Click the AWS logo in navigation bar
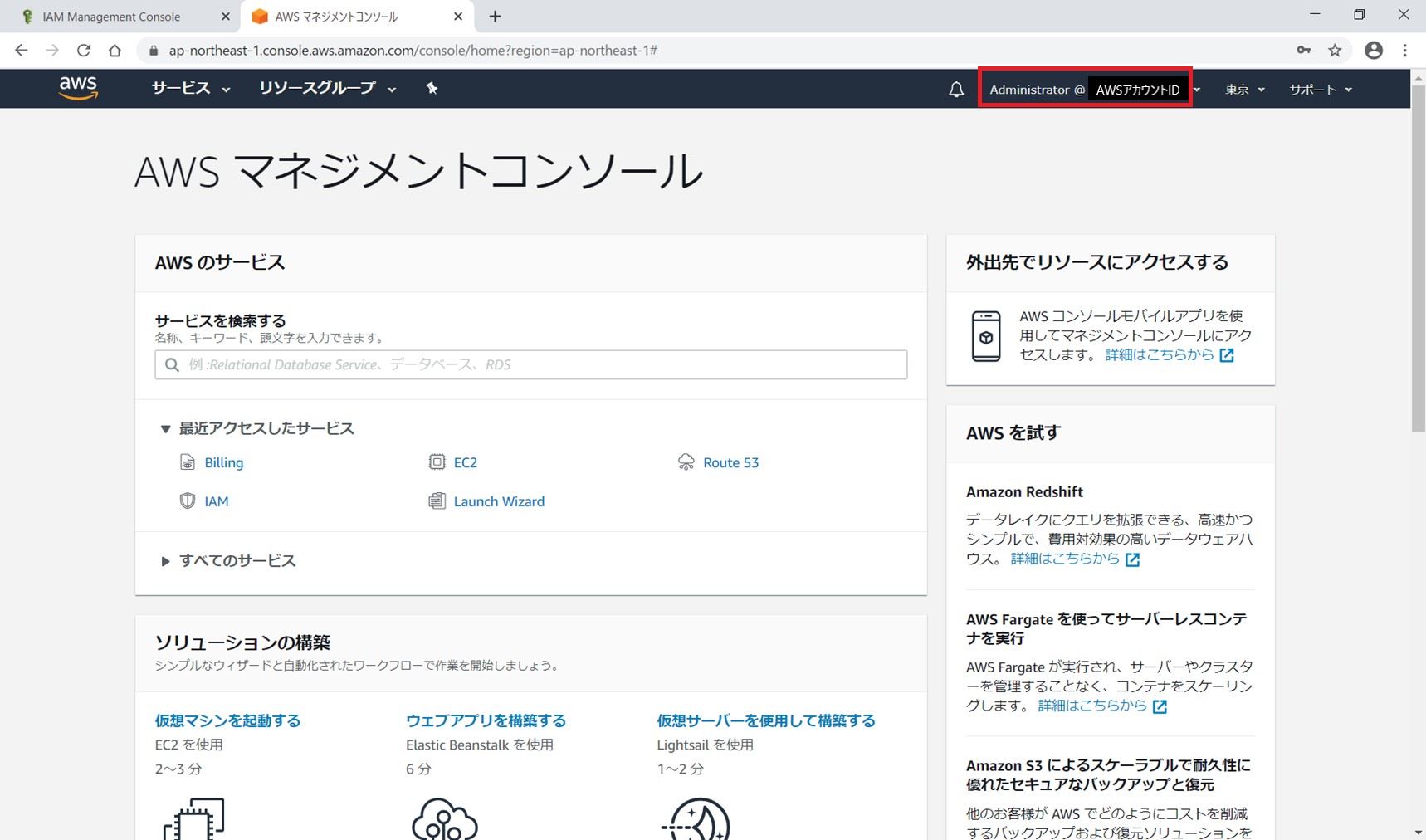This screenshot has height=840, width=1426. tap(78, 88)
